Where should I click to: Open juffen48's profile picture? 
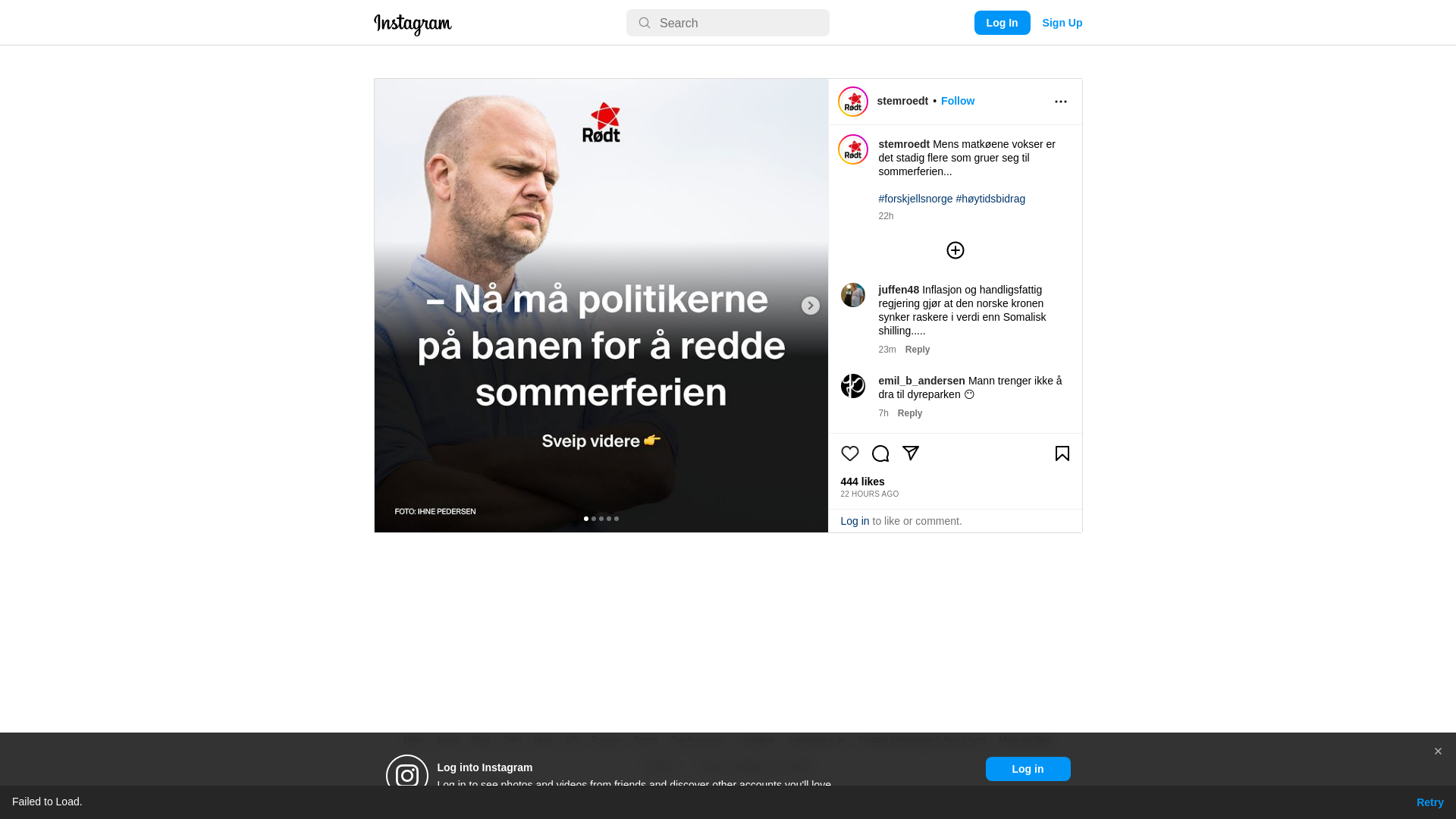[x=852, y=295]
